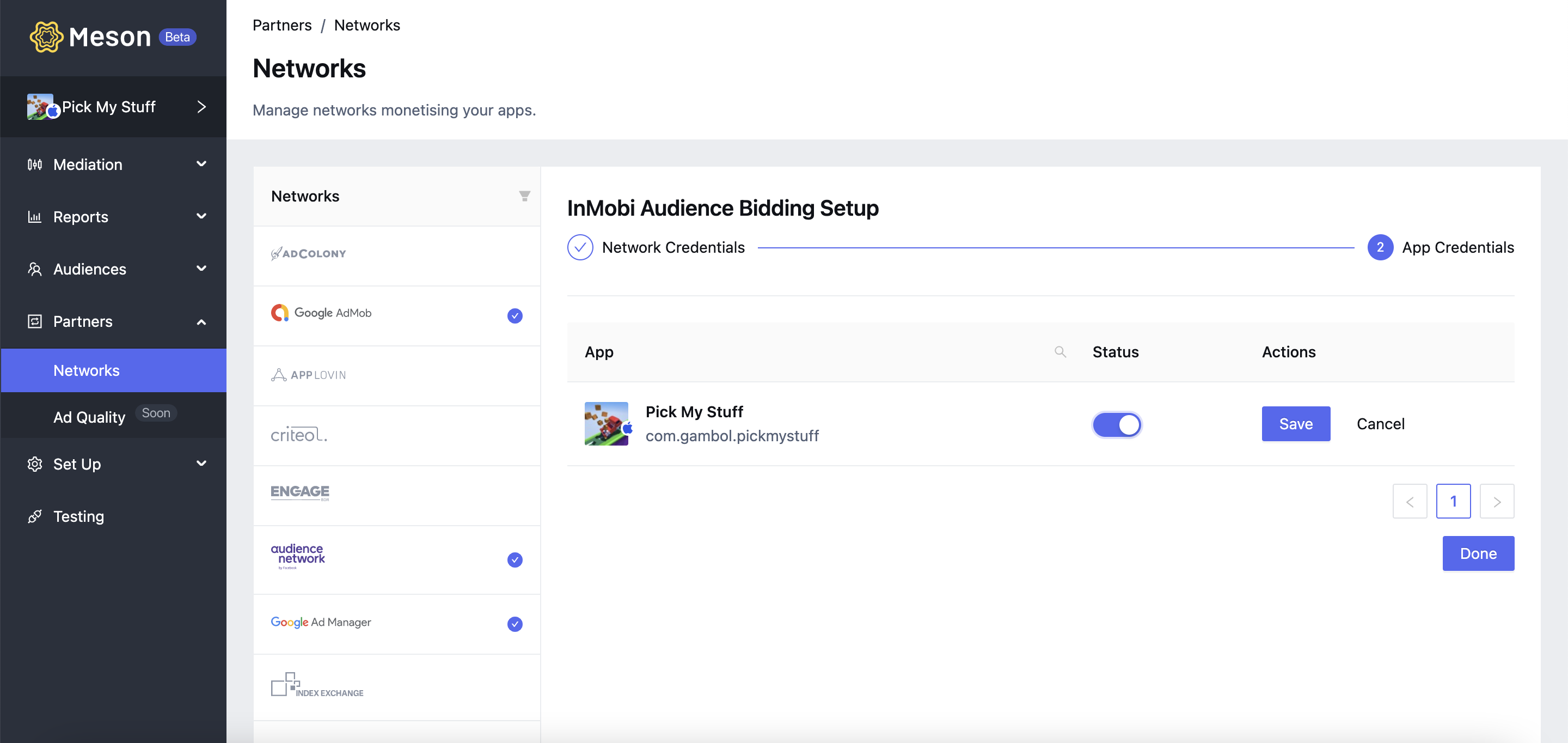The height and width of the screenshot is (743, 1568).
Task: Go to previous page arrow
Action: (1409, 501)
